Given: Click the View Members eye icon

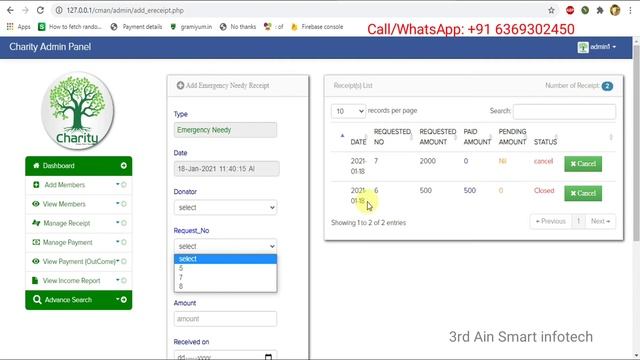Looking at the screenshot, I should point(36,204).
